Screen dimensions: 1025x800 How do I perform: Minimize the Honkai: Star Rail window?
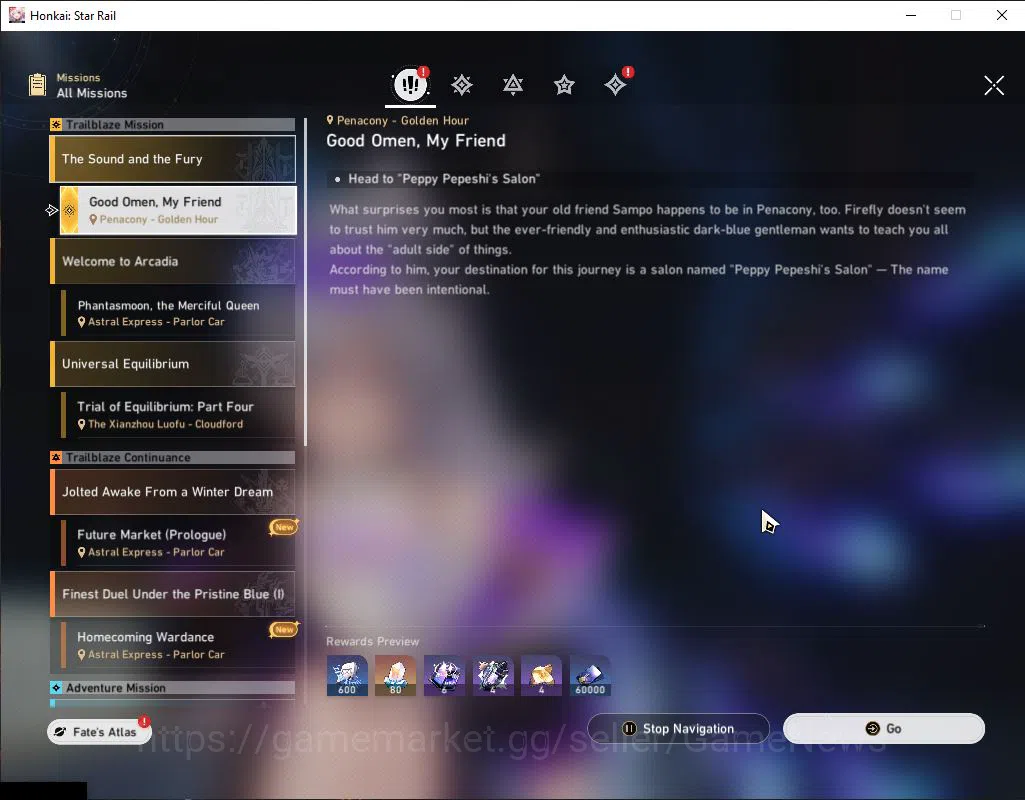click(911, 15)
